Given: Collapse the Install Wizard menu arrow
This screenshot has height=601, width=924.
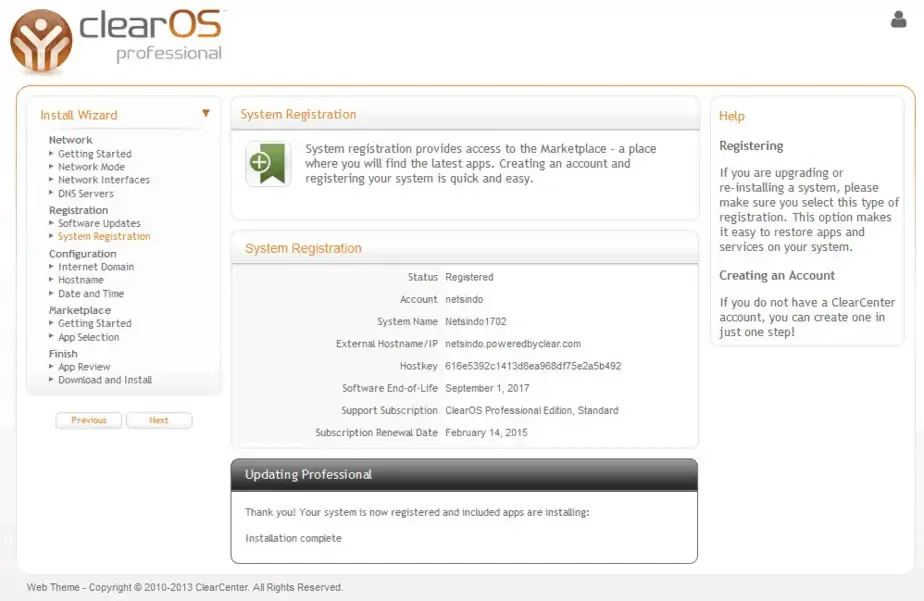Looking at the screenshot, I should point(206,114).
